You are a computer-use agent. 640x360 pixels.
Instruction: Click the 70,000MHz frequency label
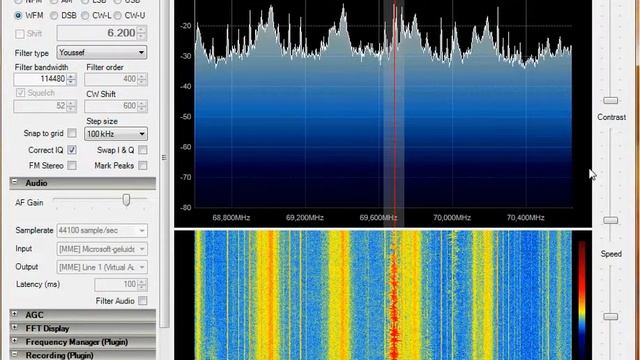pos(452,218)
